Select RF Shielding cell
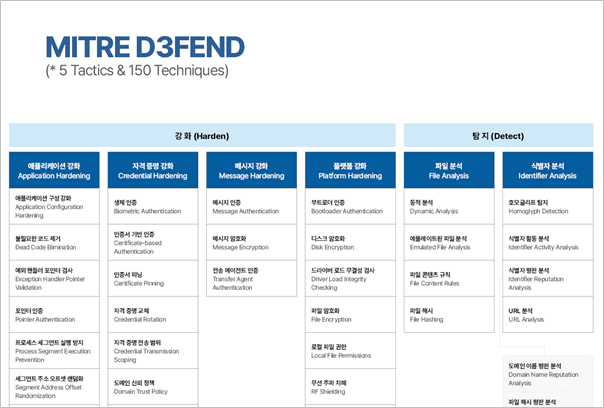Viewport: 604px width, 408px height. (350, 387)
